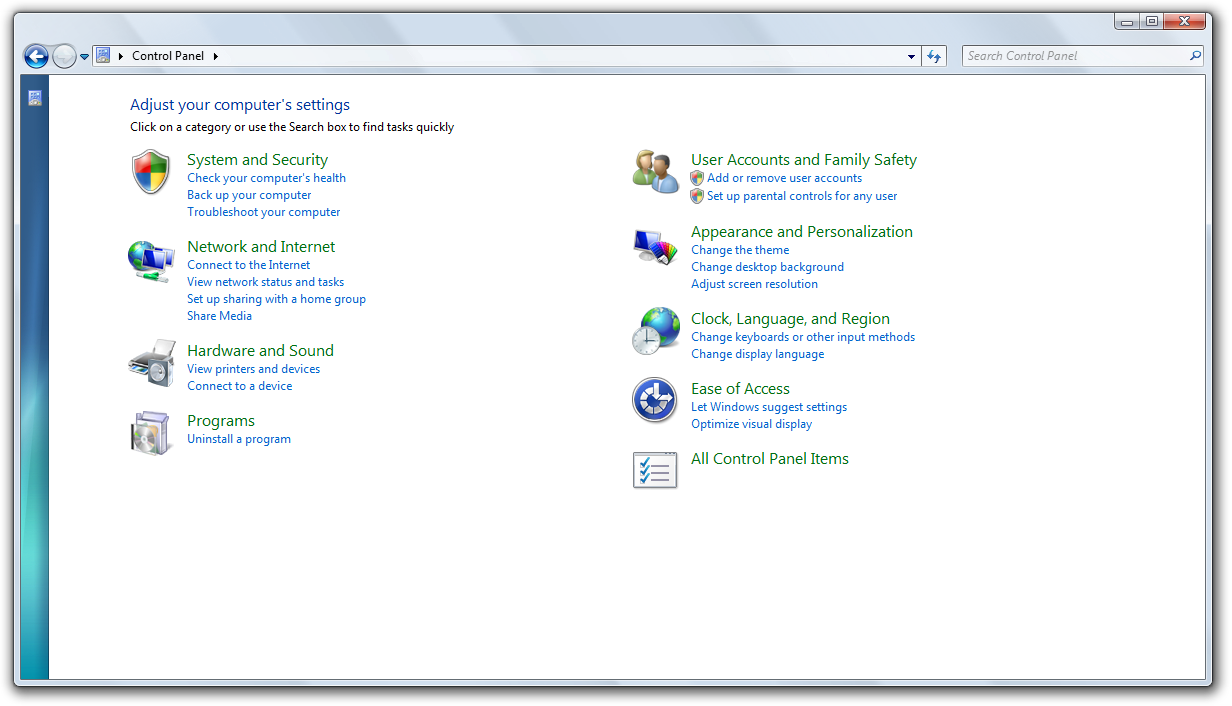Image resolution: width=1232 pixels, height=706 pixels.
Task: Click the Clock, Language, and Region globe icon
Action: click(656, 331)
